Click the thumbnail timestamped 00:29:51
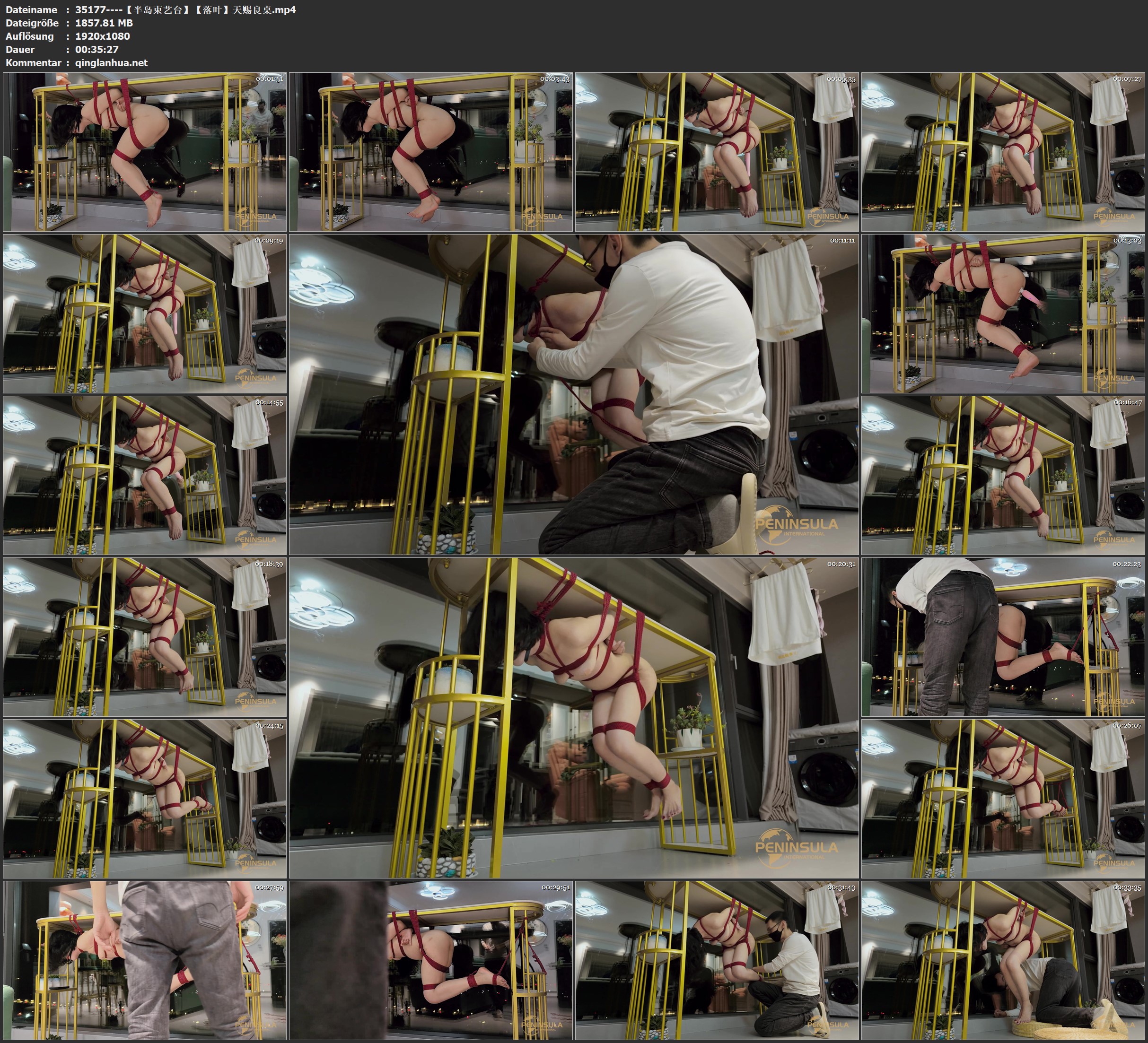1148x1043 pixels. coord(431,960)
